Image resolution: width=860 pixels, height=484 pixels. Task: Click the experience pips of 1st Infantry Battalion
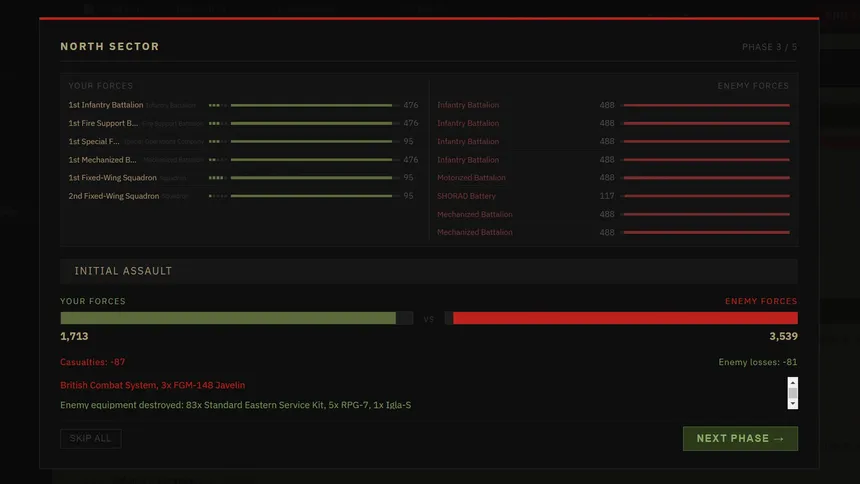(x=218, y=105)
